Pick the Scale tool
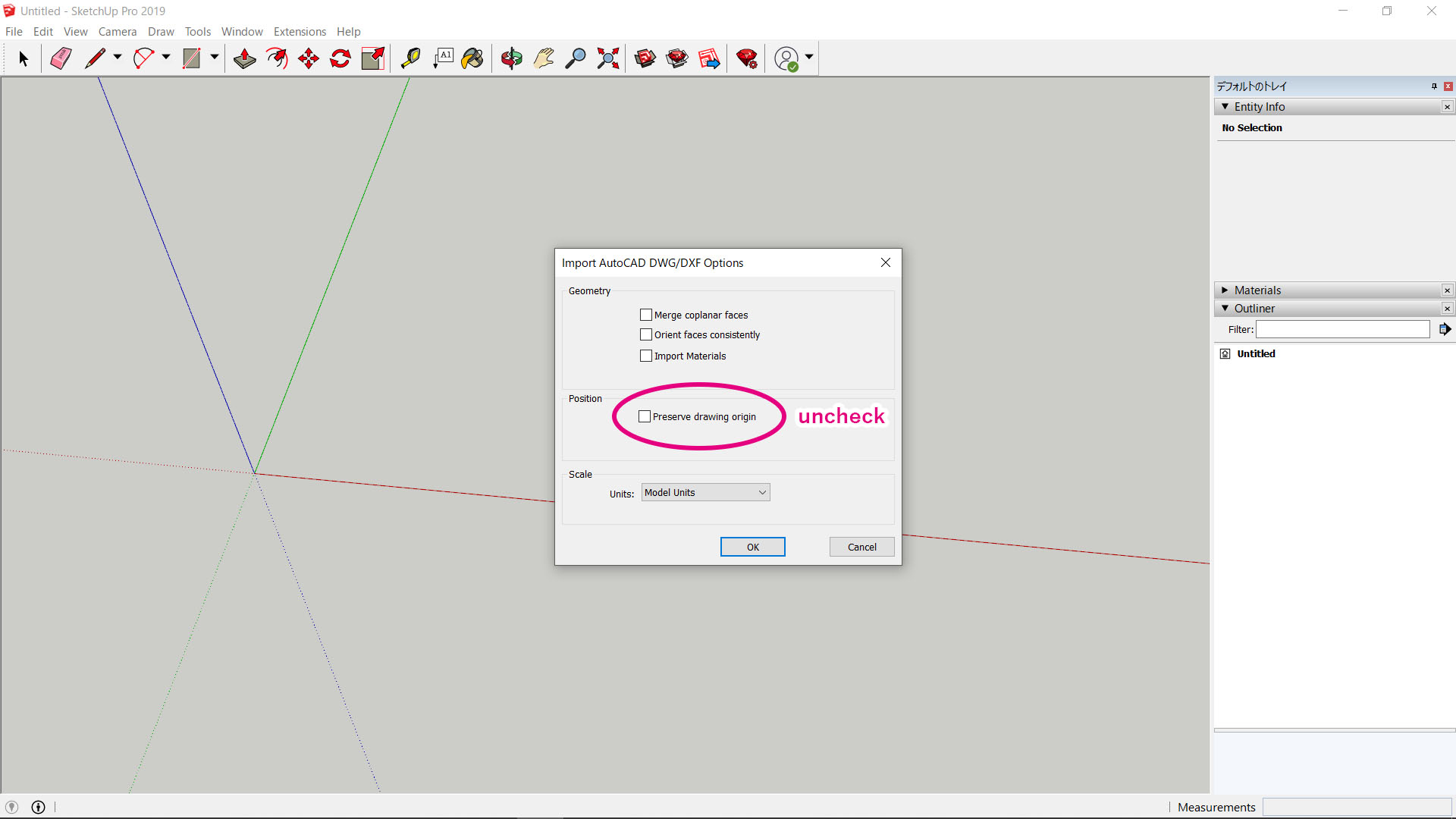The height and width of the screenshot is (819, 1456). (373, 58)
